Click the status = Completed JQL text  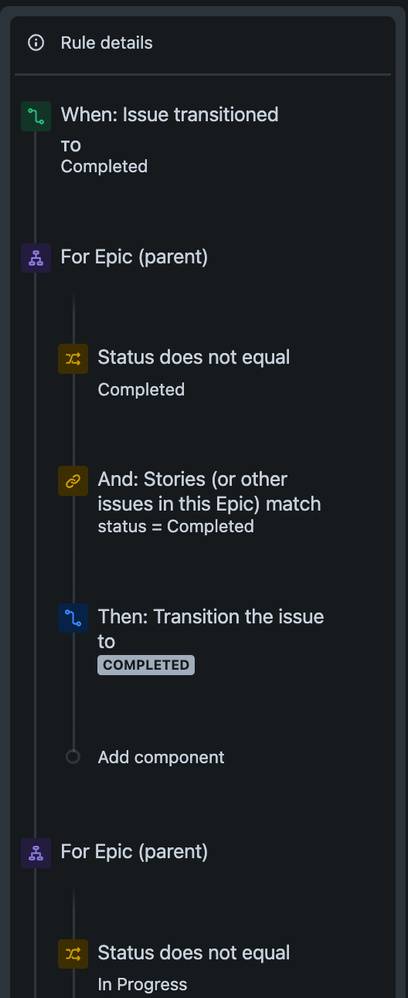[176, 526]
